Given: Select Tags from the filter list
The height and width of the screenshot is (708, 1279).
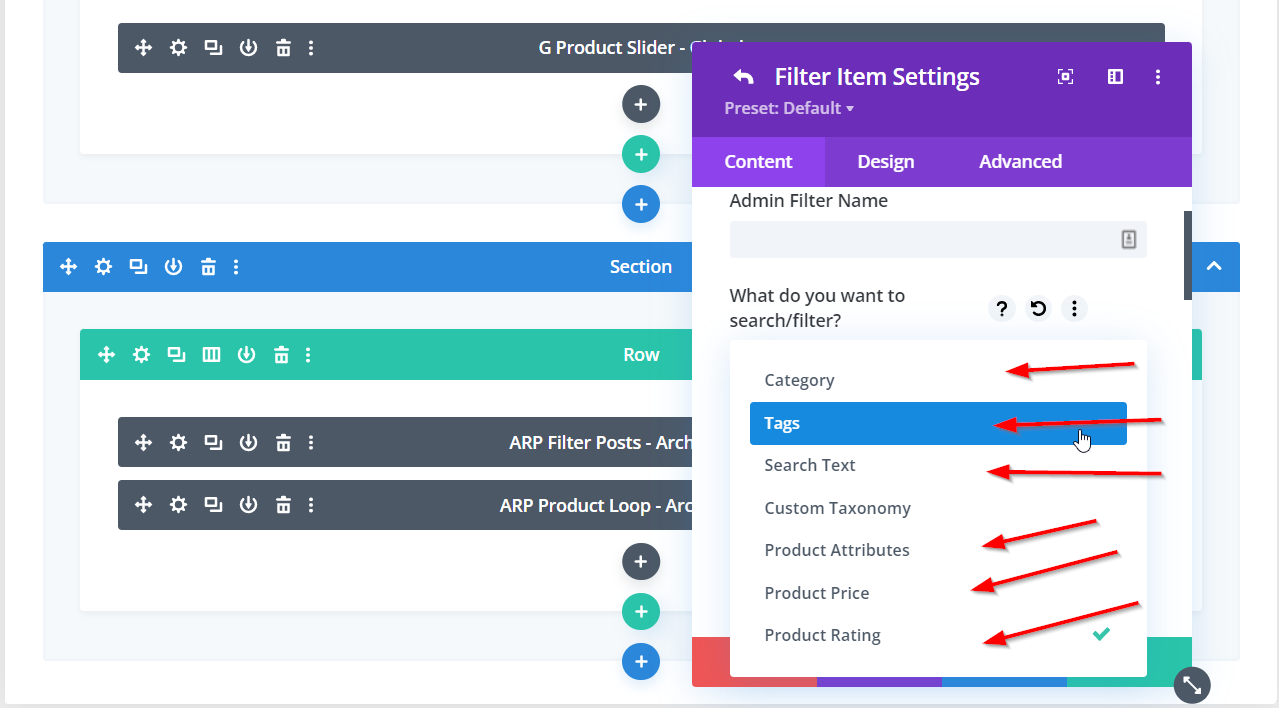Looking at the screenshot, I should point(782,424).
